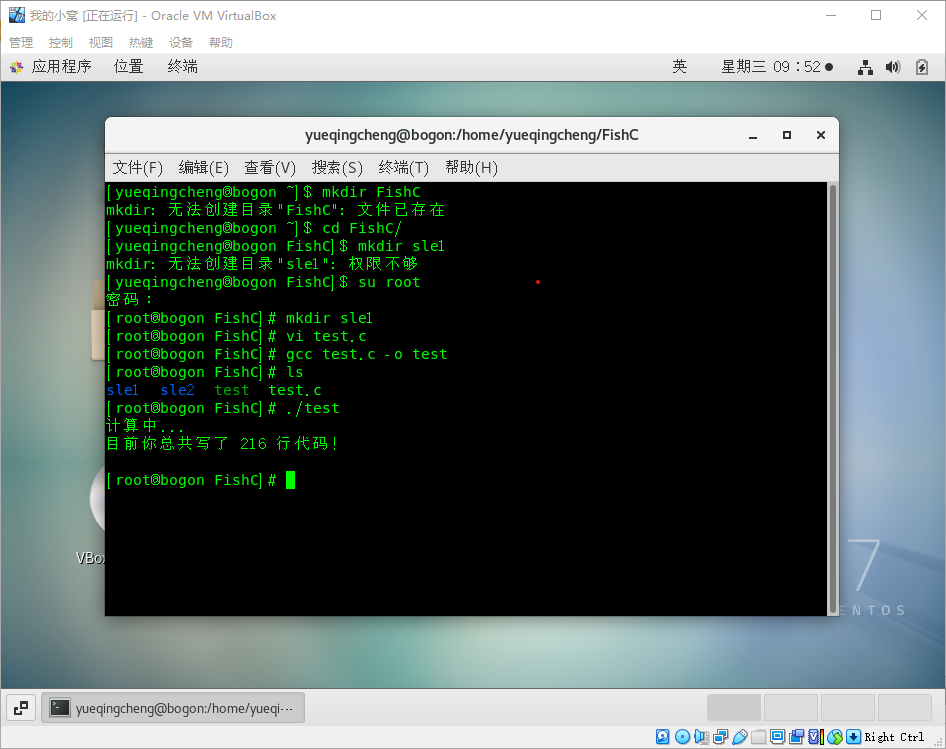Viewport: 946px width, 749px height.
Task: Open VirtualBox 设备 menu
Action: coord(180,42)
